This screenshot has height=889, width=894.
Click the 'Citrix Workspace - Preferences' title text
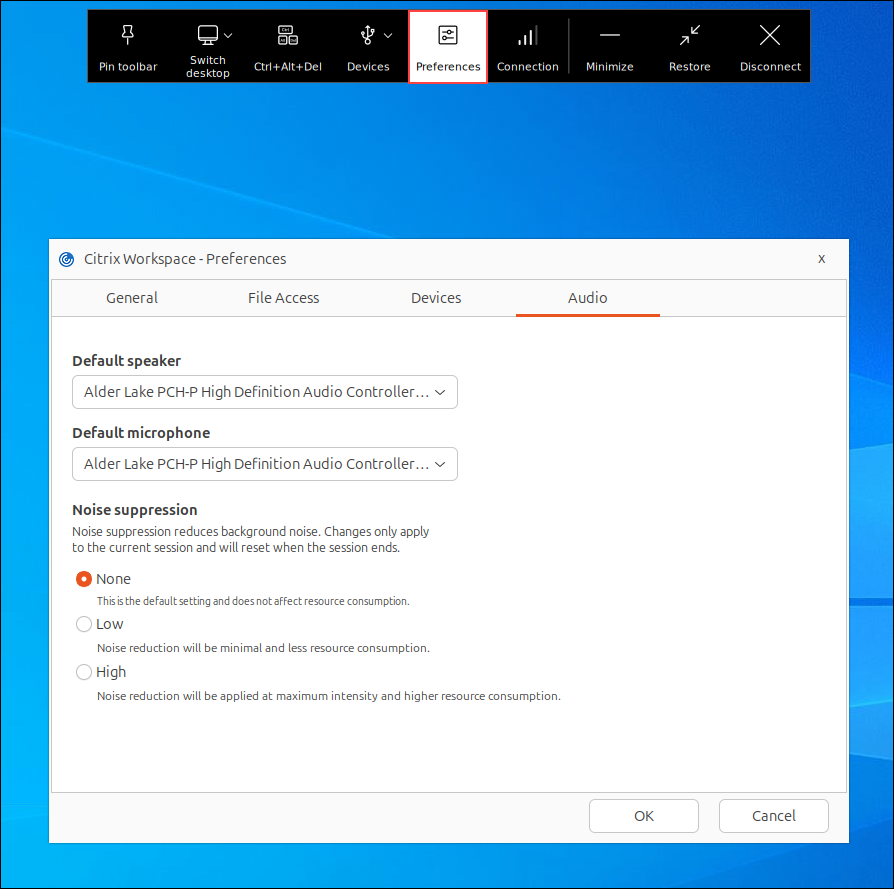click(x=185, y=259)
